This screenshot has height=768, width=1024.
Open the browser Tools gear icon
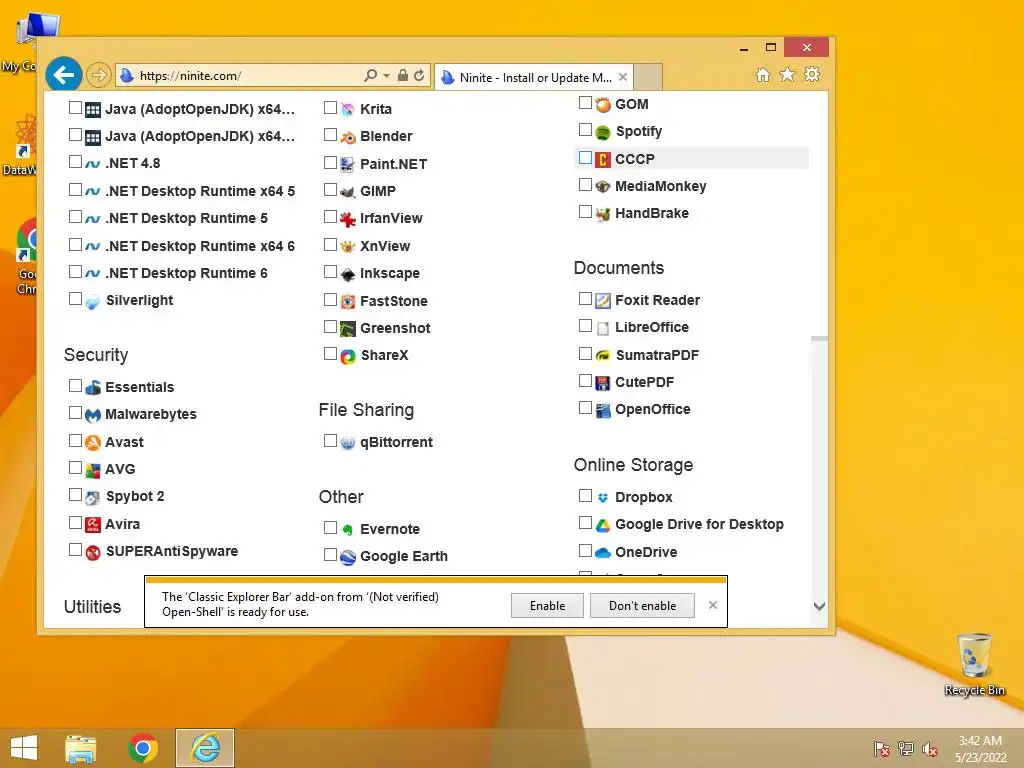[812, 74]
